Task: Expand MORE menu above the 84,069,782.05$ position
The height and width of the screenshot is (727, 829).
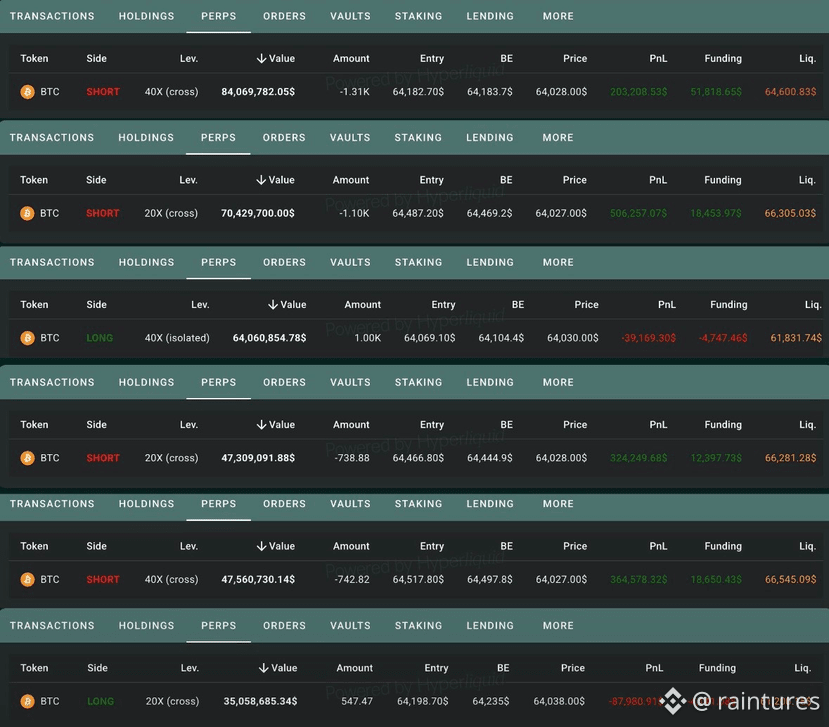Action: pos(558,16)
